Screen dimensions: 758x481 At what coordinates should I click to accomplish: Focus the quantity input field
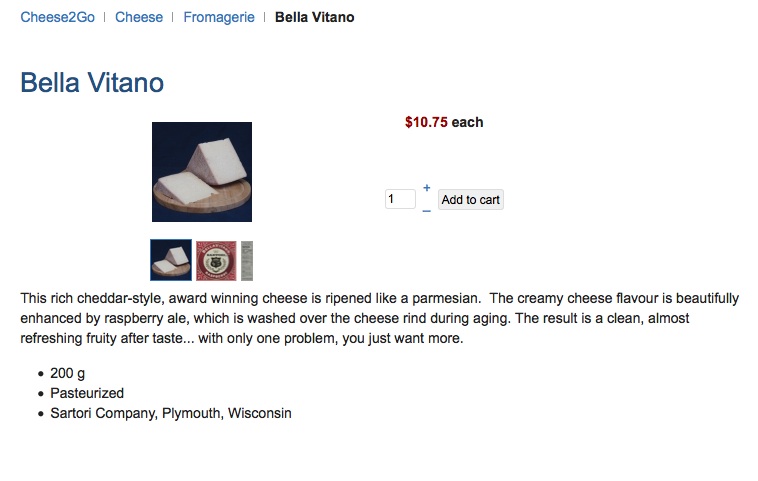click(x=400, y=200)
